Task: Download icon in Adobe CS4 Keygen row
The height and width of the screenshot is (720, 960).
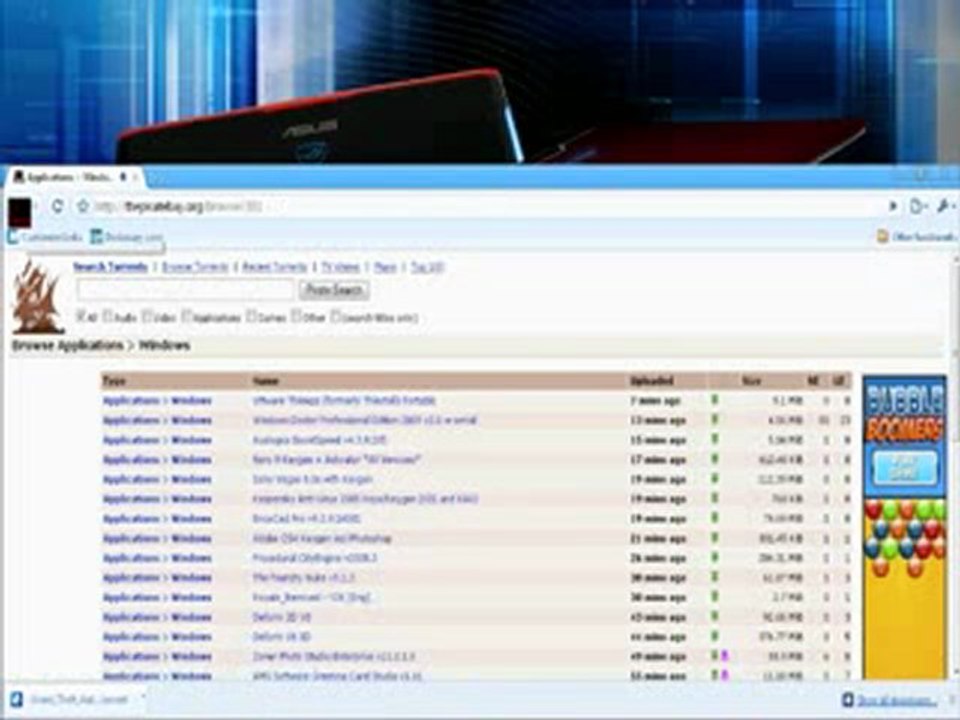Action: (x=714, y=538)
